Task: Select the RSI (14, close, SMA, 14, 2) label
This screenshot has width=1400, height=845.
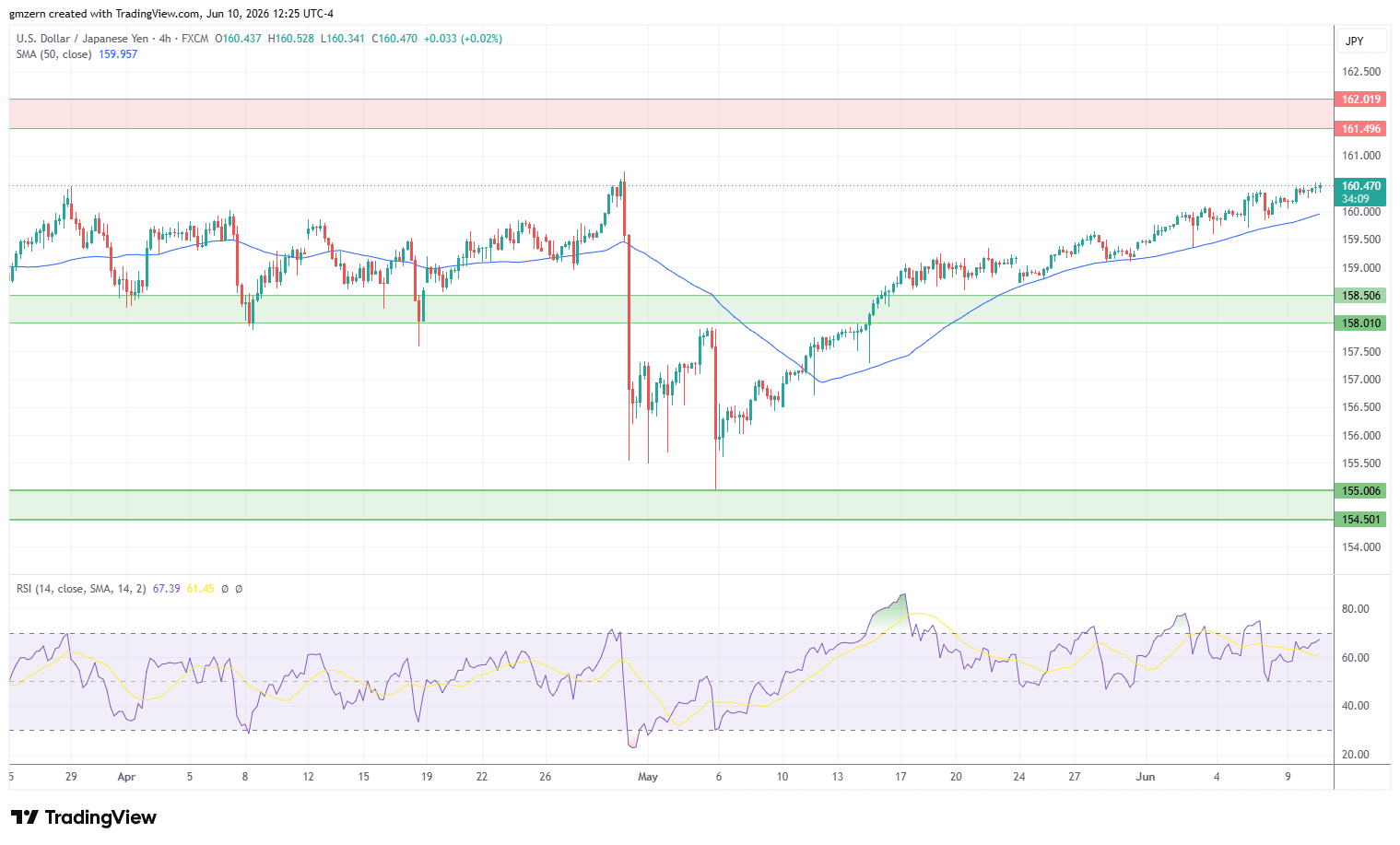Action: coord(81,589)
